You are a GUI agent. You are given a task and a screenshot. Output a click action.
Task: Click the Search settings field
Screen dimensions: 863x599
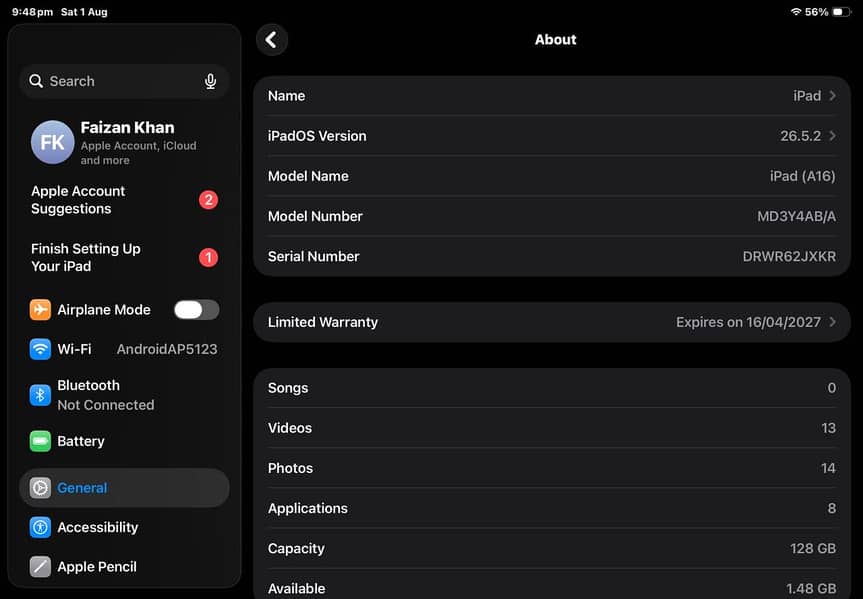(124, 81)
